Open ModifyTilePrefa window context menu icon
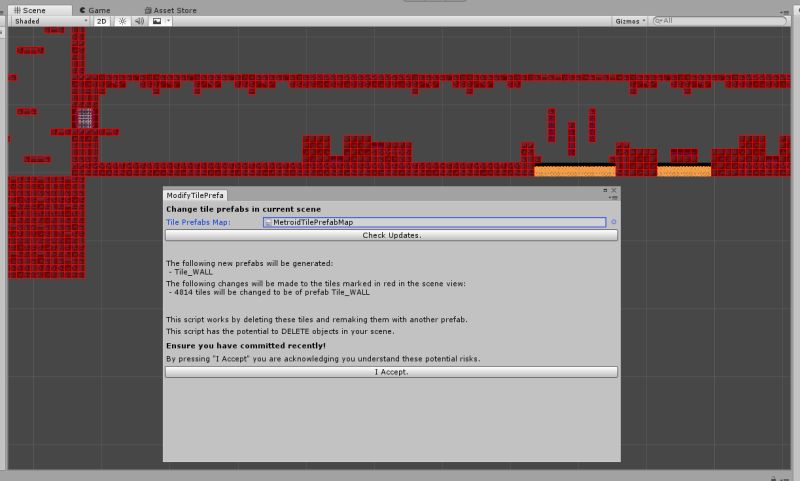800x481 pixels. coord(613,197)
